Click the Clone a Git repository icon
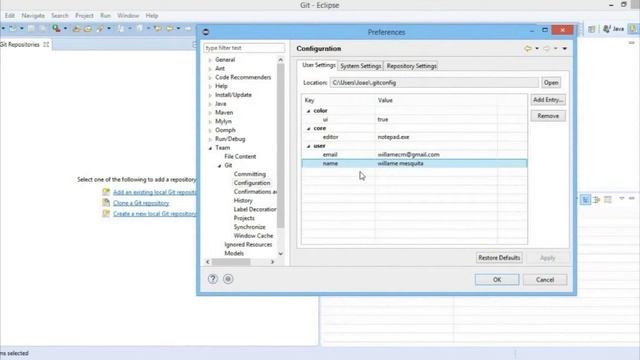 [106, 203]
